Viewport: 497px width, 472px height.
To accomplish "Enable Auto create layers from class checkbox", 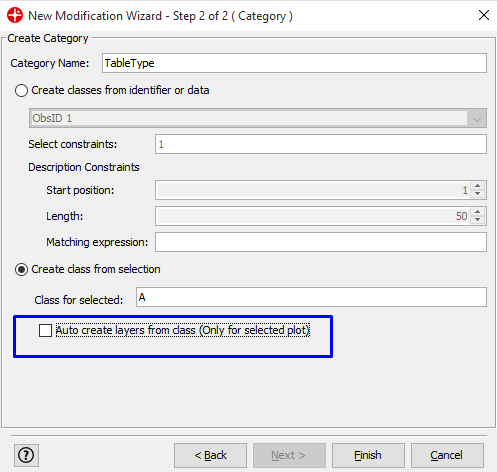I will (x=45, y=330).
